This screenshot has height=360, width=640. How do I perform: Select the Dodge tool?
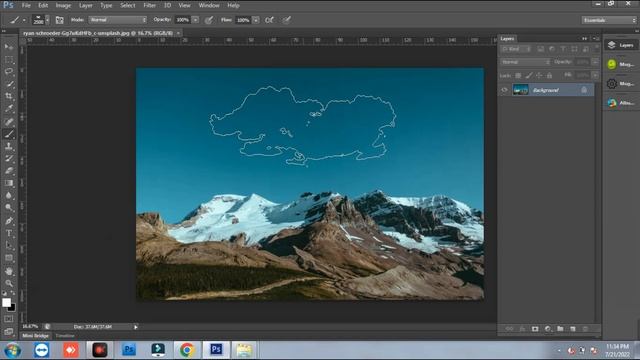click(9, 208)
